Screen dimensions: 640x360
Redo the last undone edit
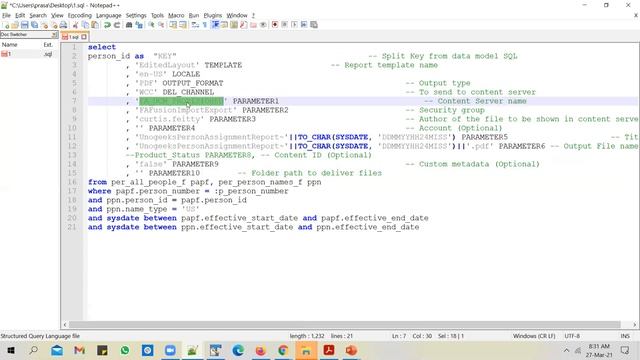click(x=117, y=25)
